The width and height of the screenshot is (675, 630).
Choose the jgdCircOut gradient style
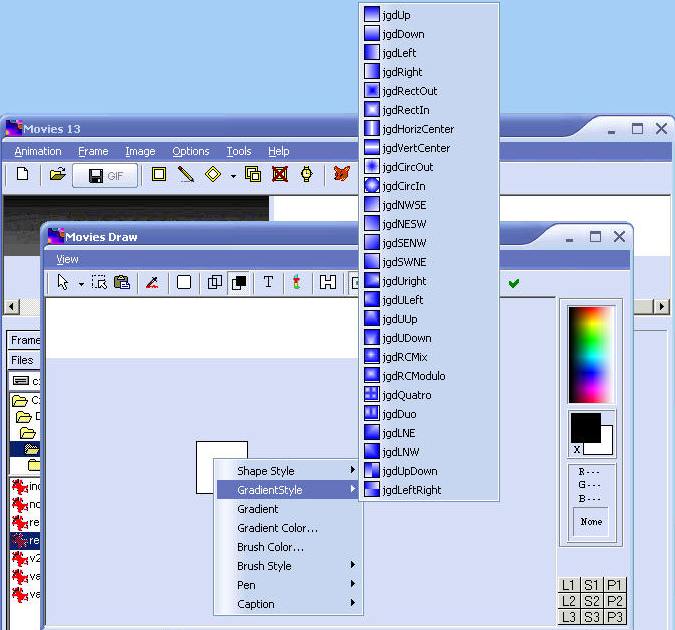point(407,167)
